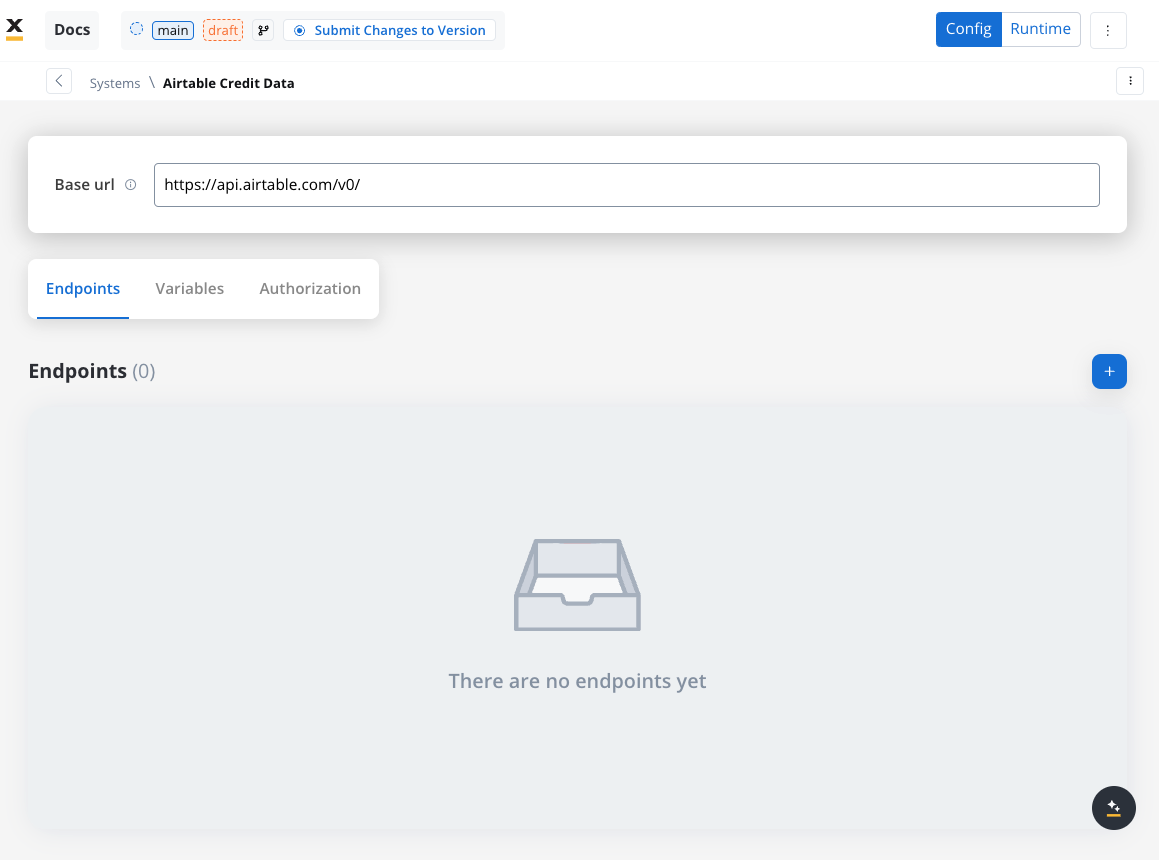
Task: Focus the Base url input field
Action: tap(627, 185)
